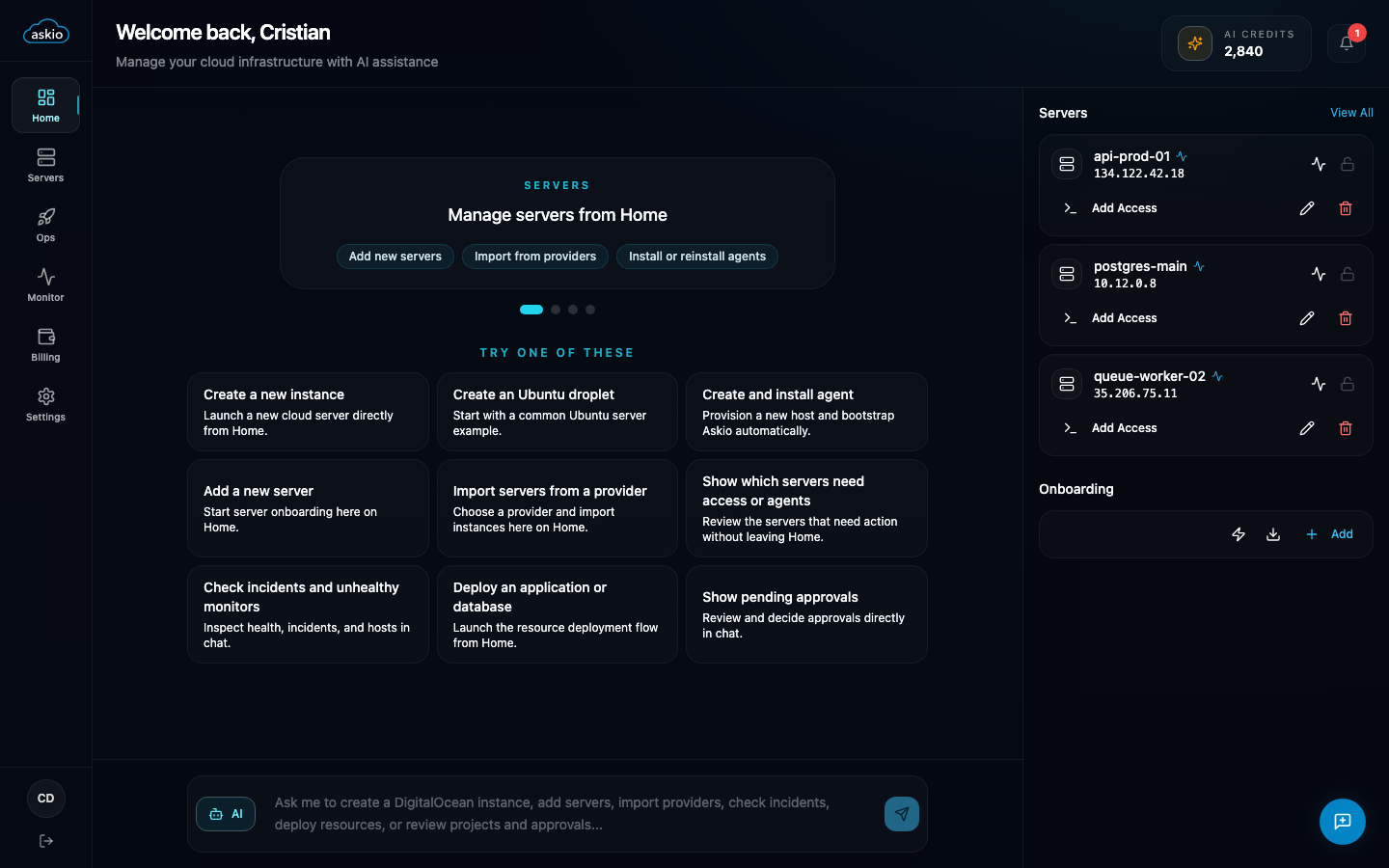Image resolution: width=1389 pixels, height=868 pixels.
Task: Choose Show pending approvals card
Action: point(806,614)
